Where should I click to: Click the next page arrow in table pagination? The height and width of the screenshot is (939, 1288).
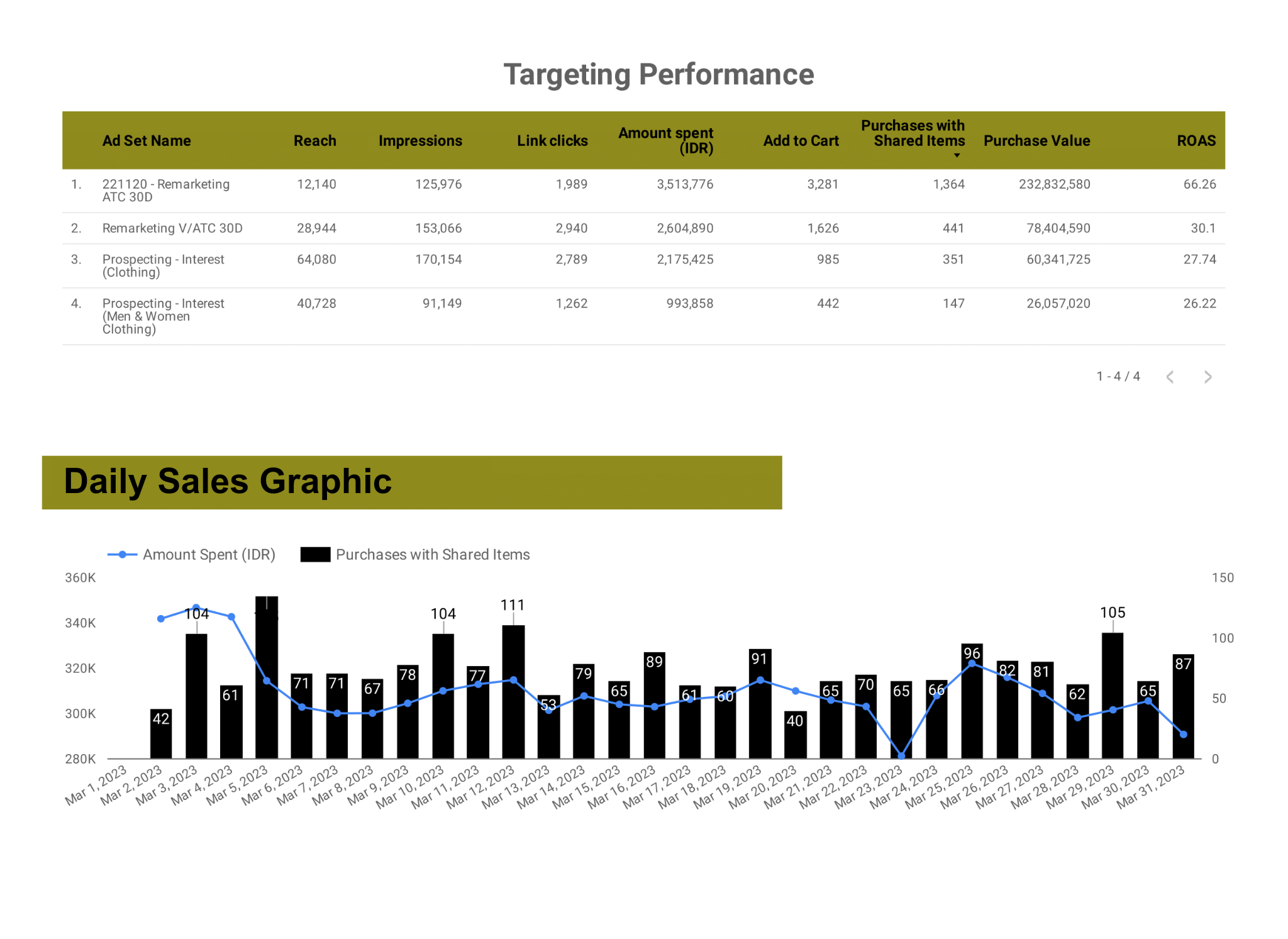coord(1207,377)
